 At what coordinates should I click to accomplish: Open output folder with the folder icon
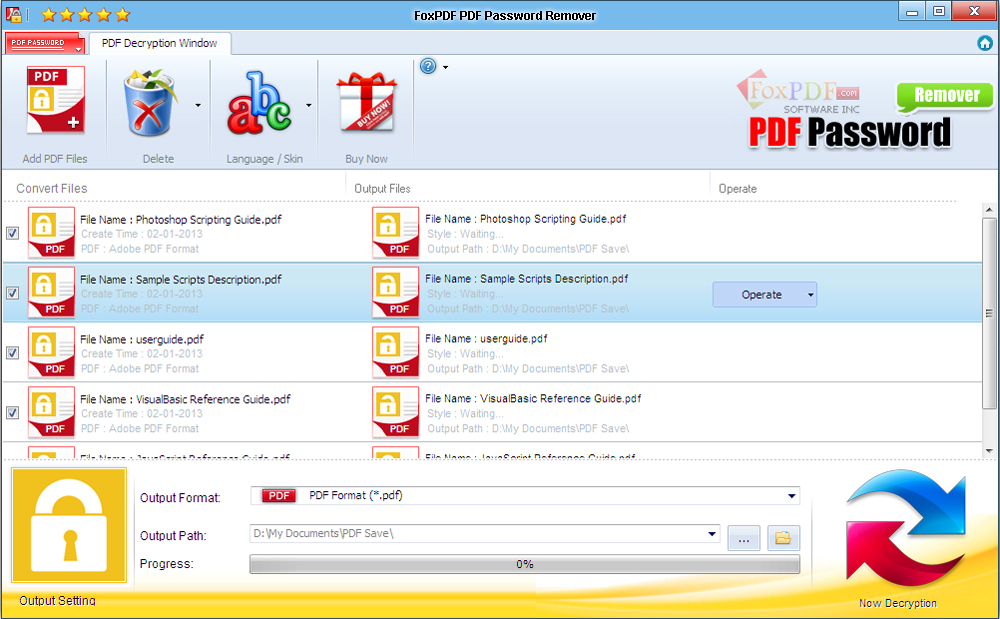[783, 538]
